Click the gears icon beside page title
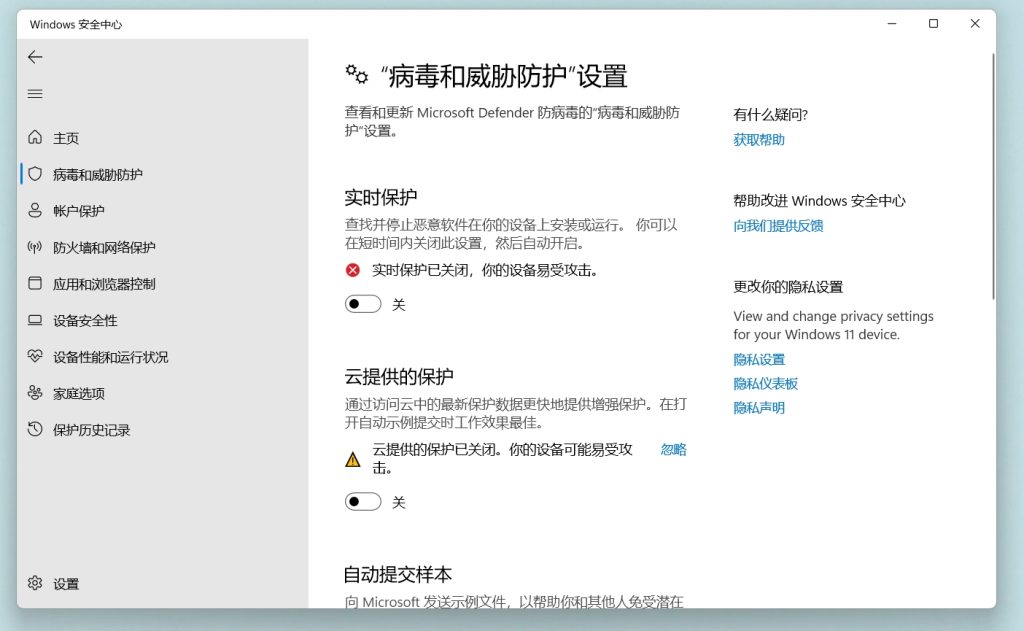The height and width of the screenshot is (631, 1024). 357,74
